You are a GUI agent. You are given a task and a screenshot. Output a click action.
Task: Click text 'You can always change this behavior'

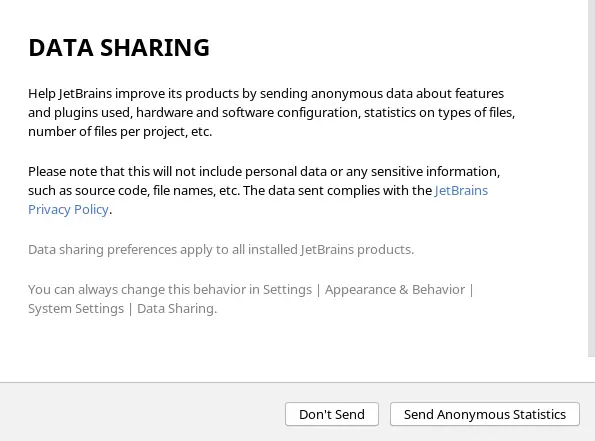pos(137,290)
